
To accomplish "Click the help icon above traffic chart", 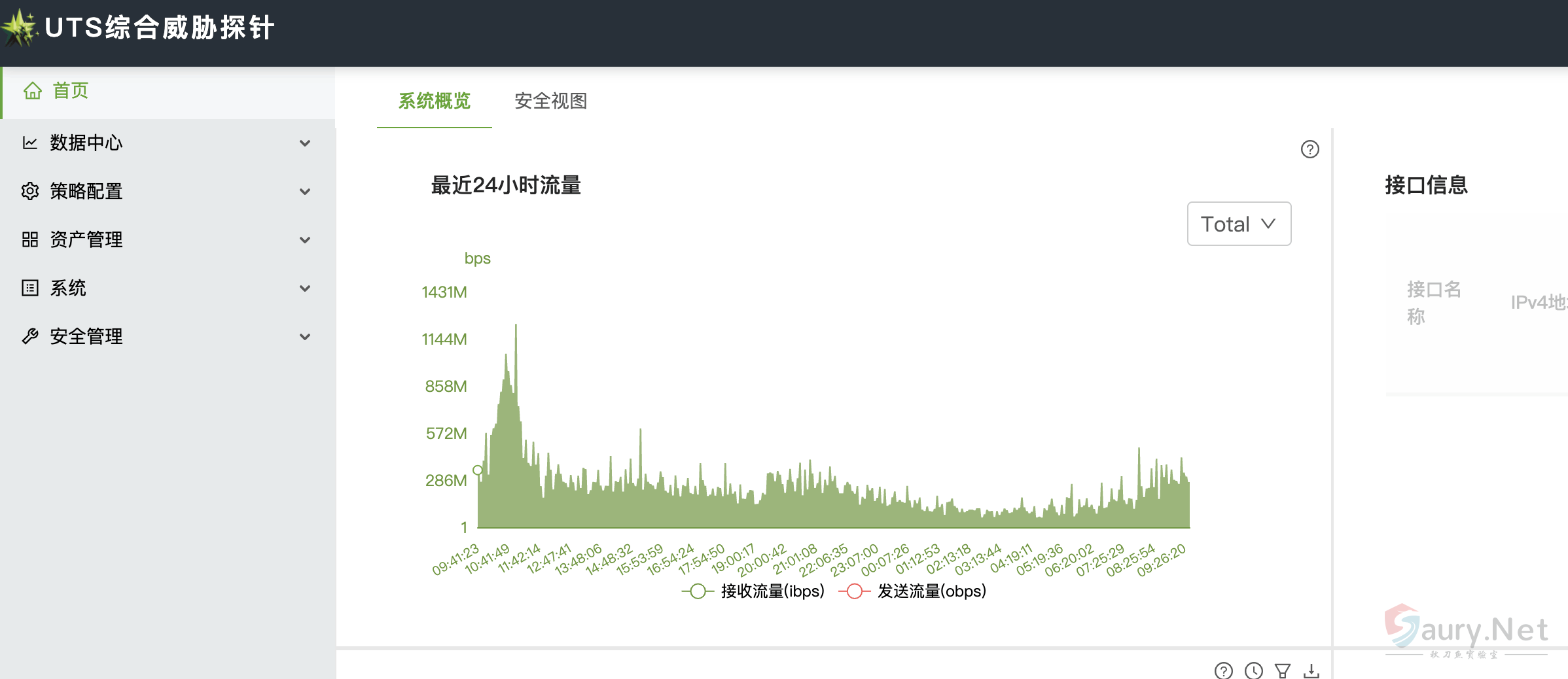I will pos(1310,149).
